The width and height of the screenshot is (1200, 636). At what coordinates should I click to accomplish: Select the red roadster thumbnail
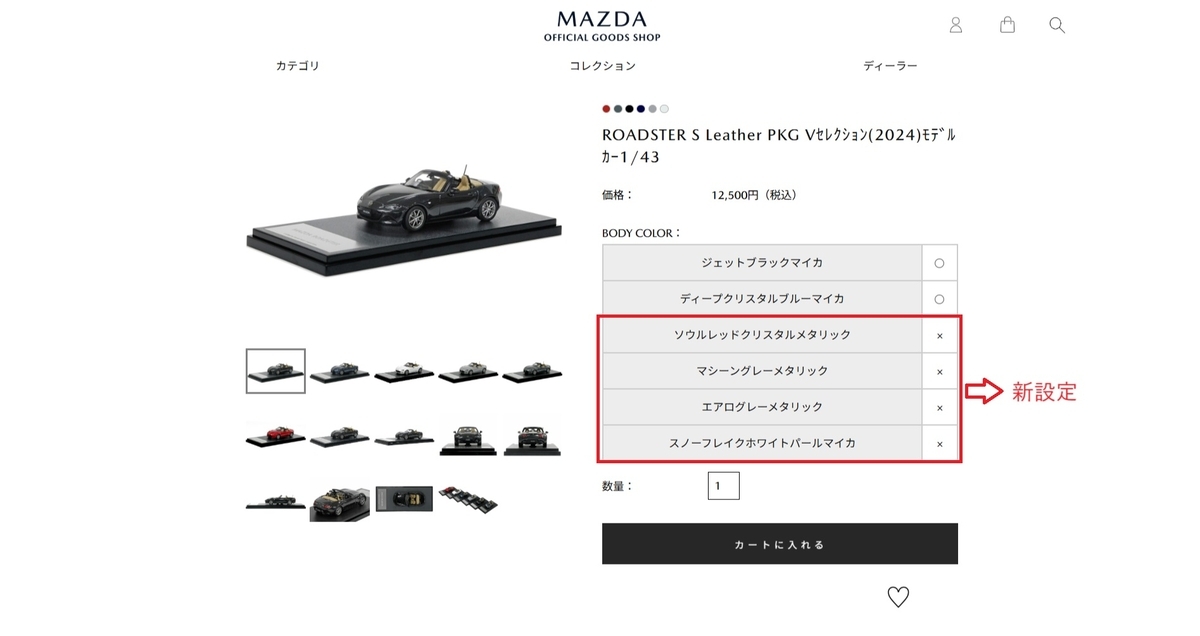click(x=275, y=435)
